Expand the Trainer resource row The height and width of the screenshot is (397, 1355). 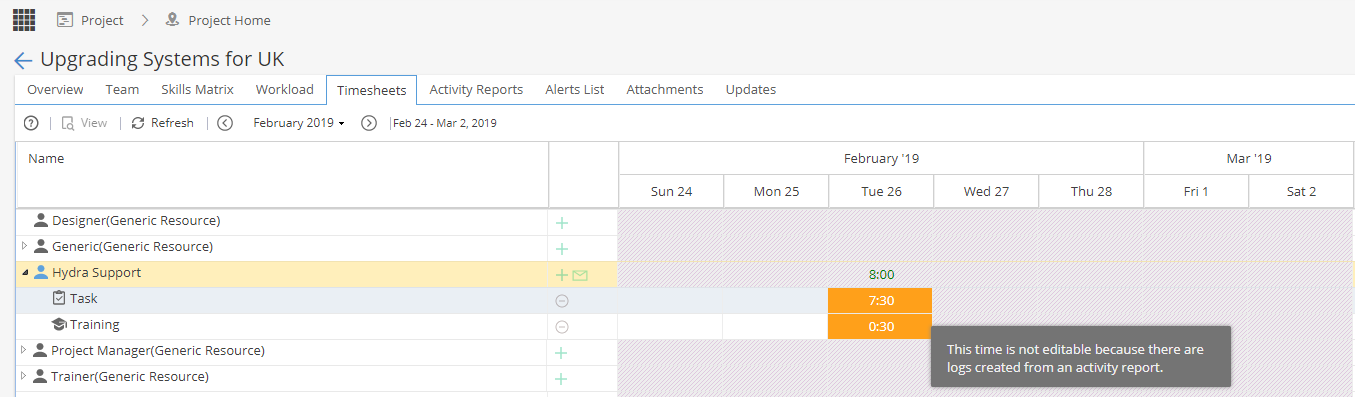25,376
